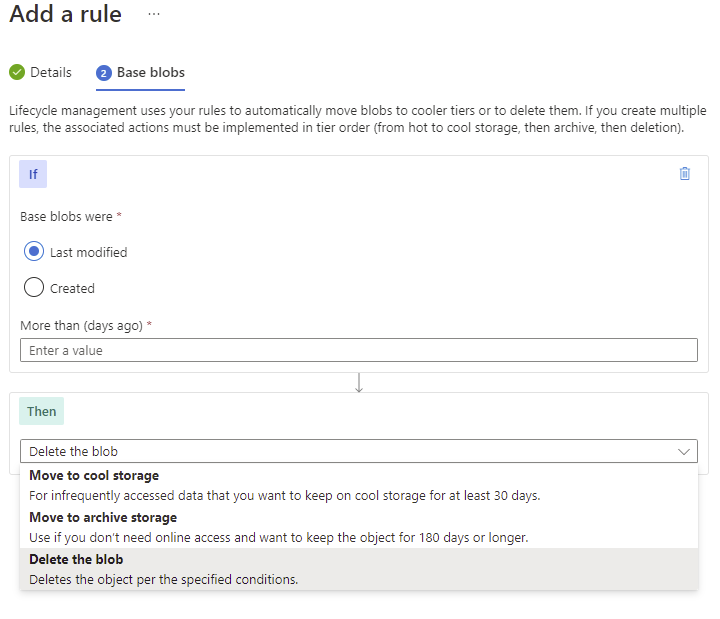Screen dimensions: 720x619
Task: Click the step 2 badge for Base blobs
Action: point(104,73)
